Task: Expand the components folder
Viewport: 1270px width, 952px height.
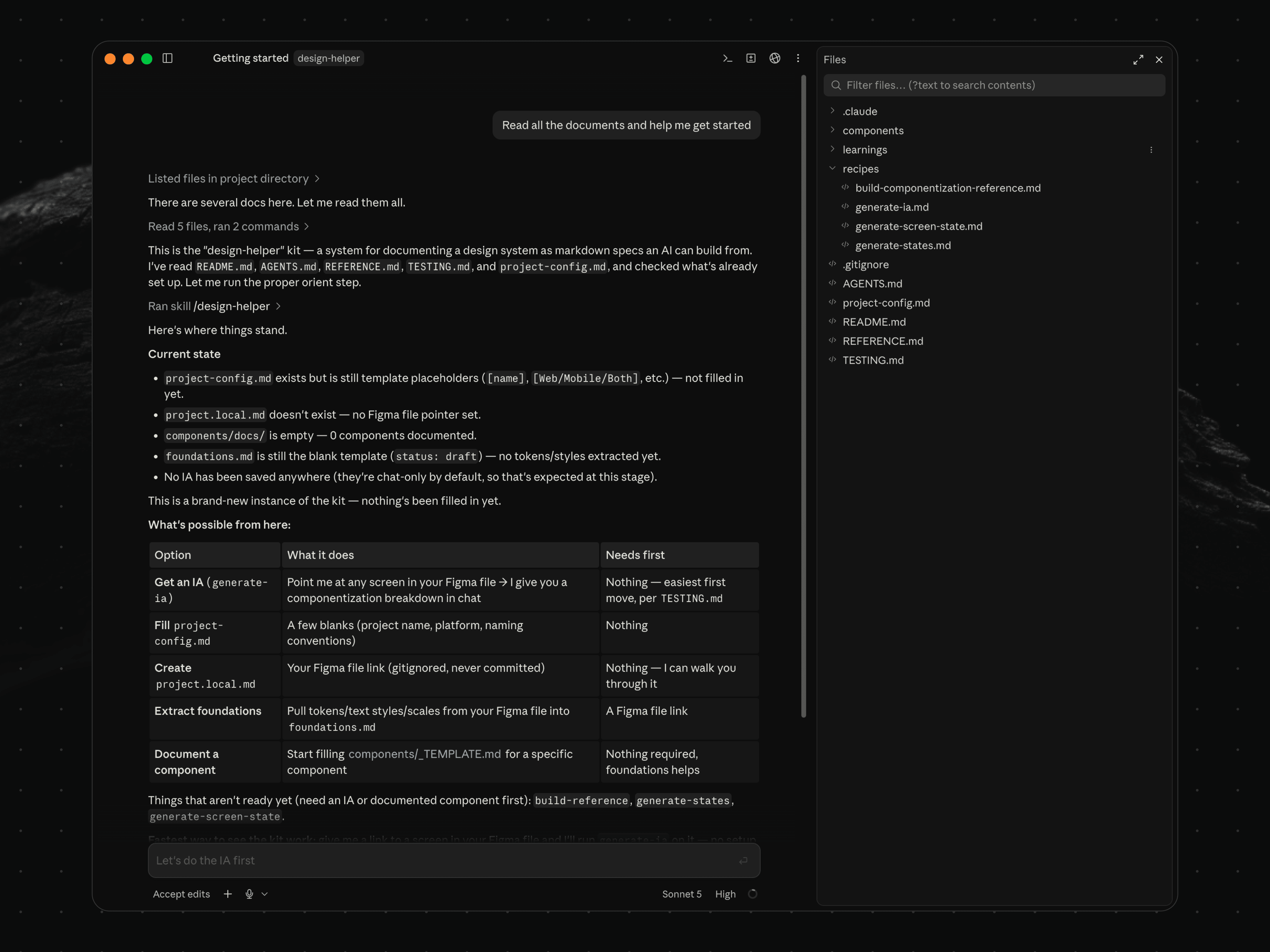Action: (833, 130)
